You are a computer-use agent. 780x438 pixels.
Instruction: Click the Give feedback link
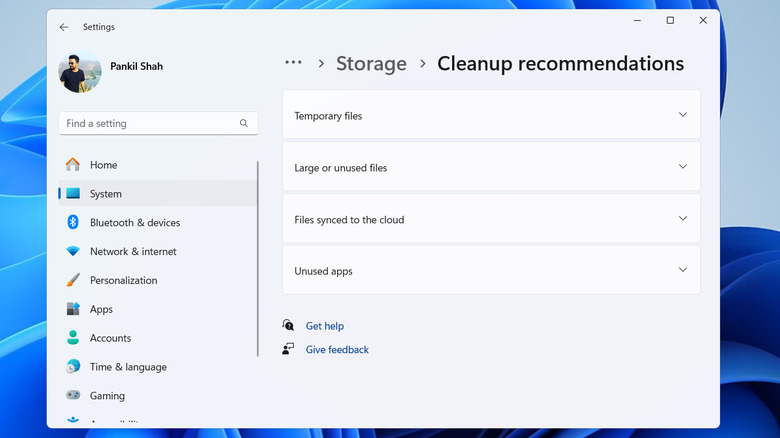click(337, 350)
